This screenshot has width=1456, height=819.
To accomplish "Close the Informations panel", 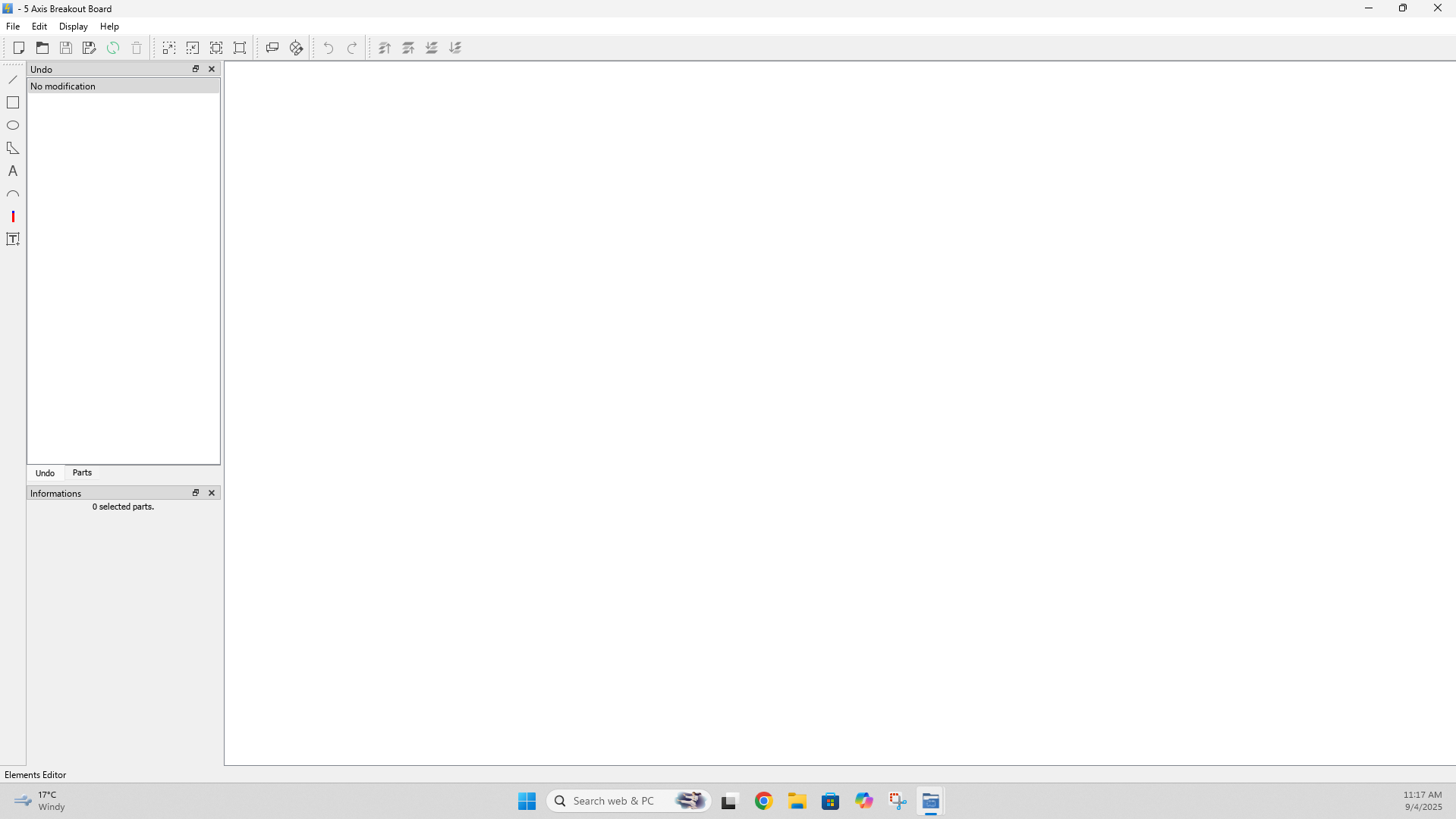I will [x=212, y=493].
